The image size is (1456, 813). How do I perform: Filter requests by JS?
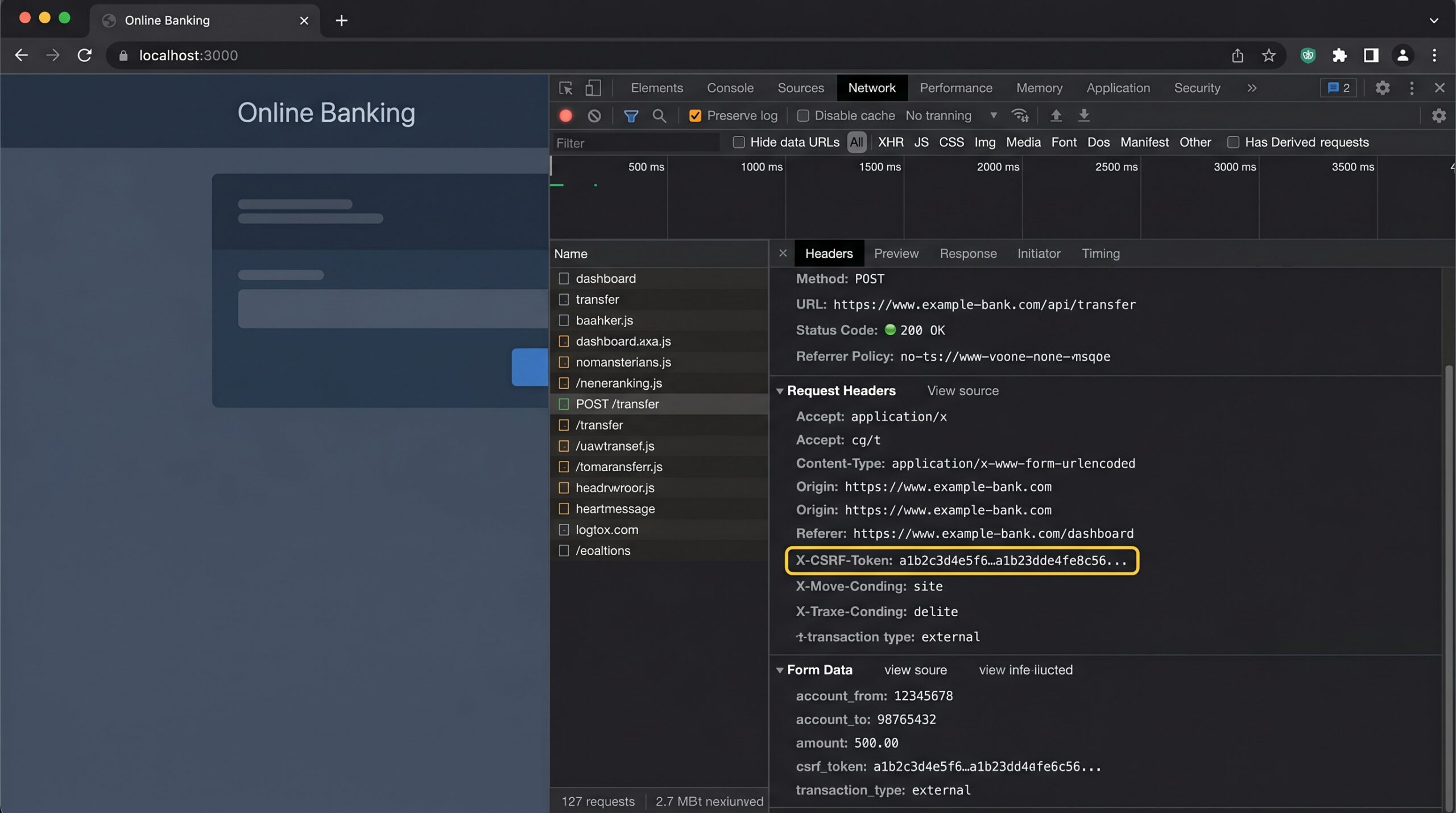point(921,142)
